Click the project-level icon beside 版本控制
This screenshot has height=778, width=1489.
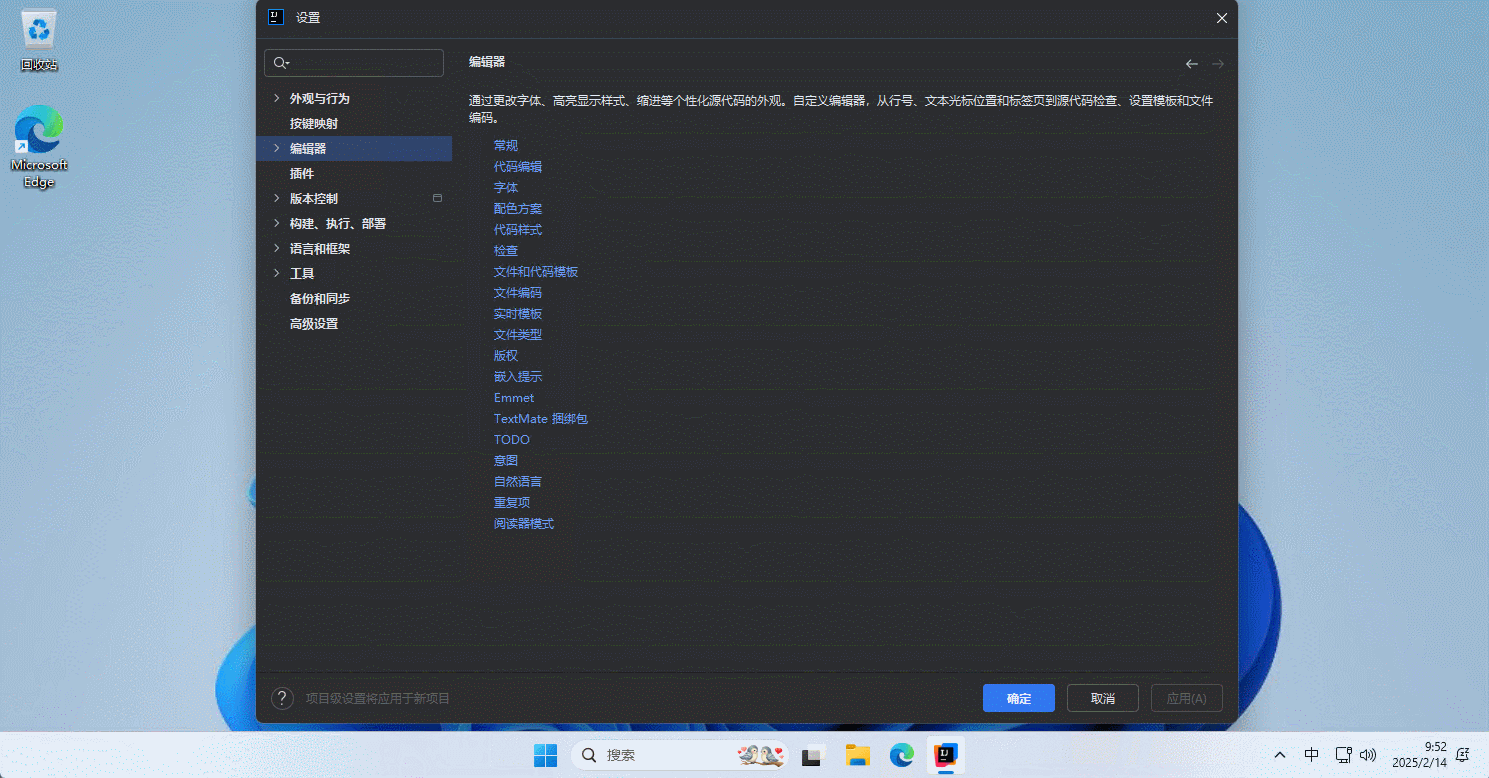coord(437,198)
